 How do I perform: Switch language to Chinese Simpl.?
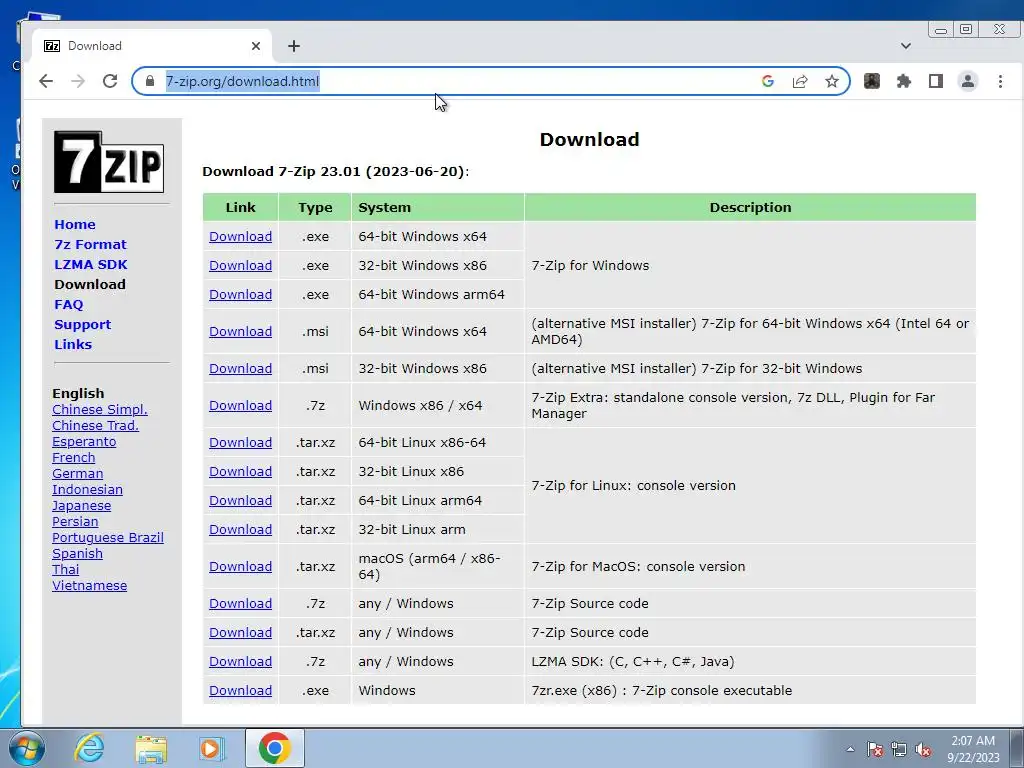(x=100, y=409)
